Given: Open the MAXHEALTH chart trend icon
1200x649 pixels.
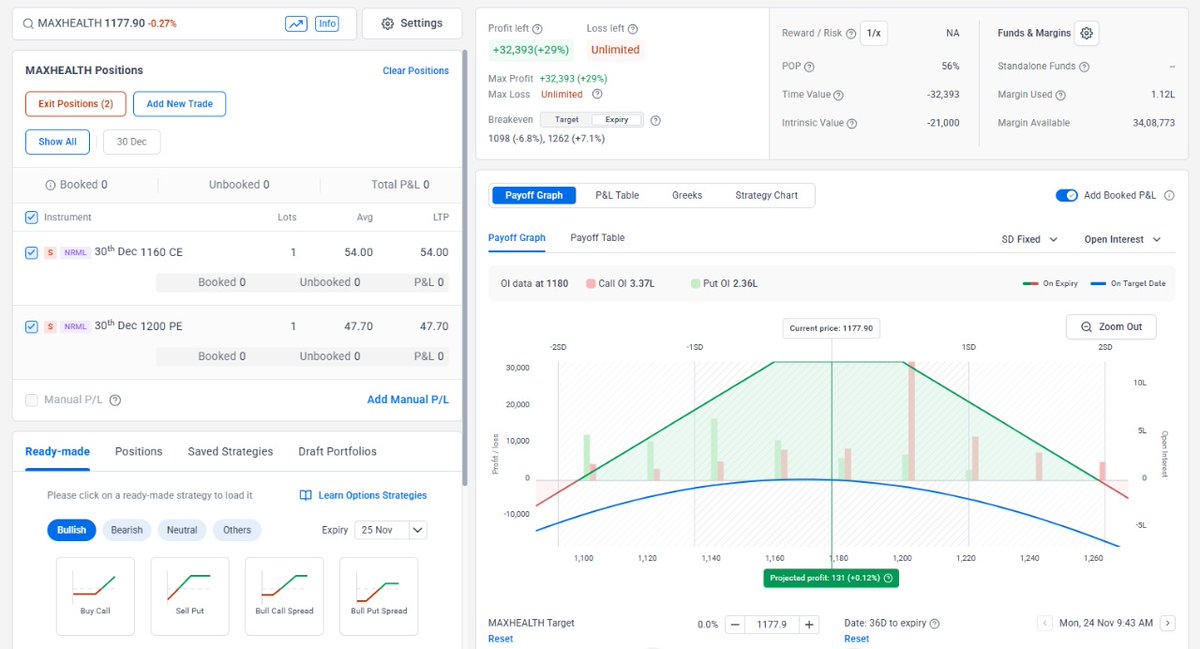Looking at the screenshot, I should (296, 23).
